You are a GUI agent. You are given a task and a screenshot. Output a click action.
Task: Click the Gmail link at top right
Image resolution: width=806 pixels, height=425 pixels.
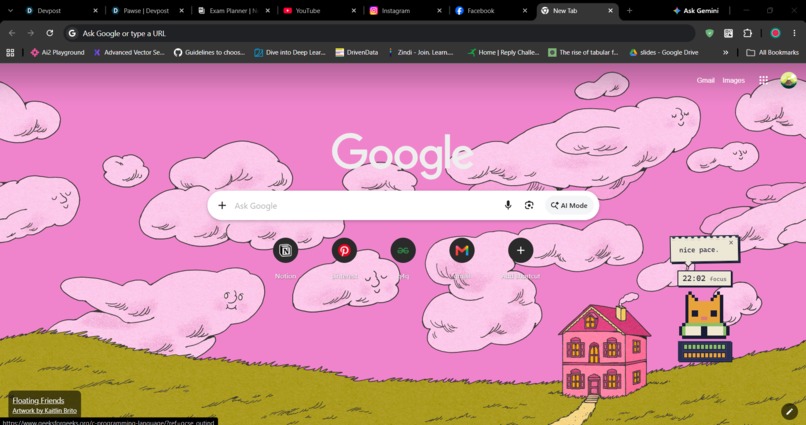[705, 80]
